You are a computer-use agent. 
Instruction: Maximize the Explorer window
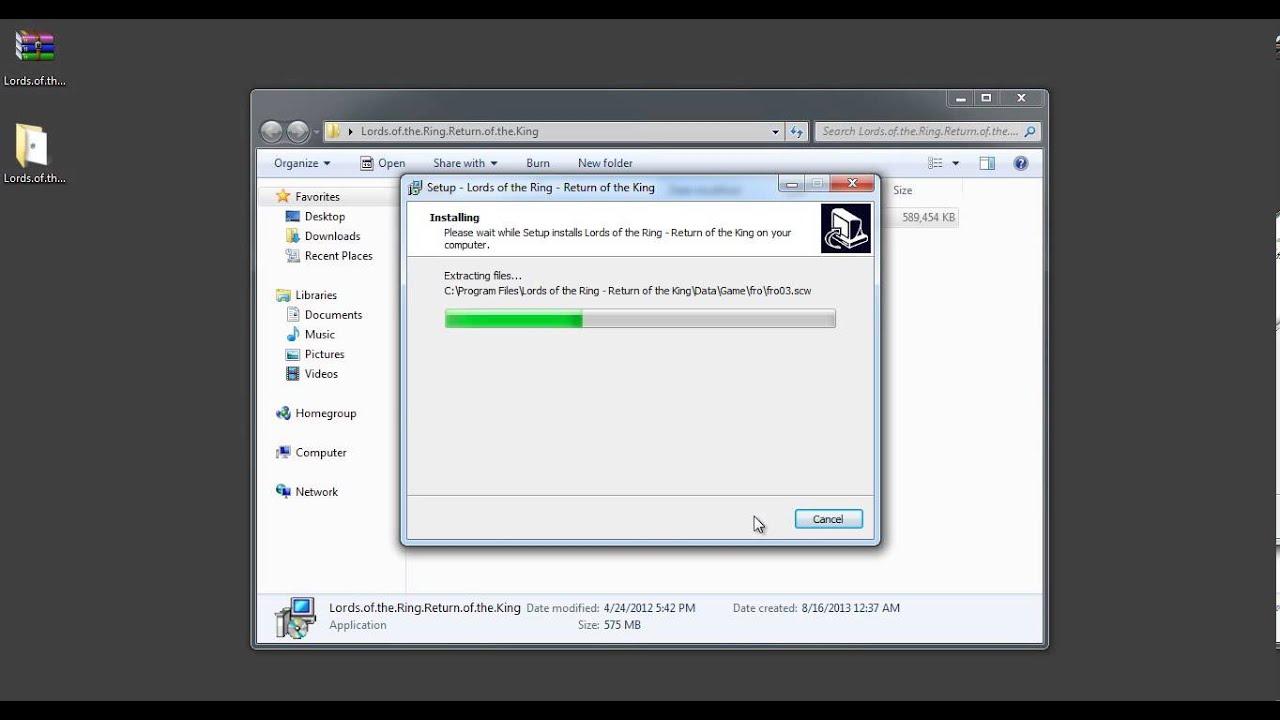[986, 98]
